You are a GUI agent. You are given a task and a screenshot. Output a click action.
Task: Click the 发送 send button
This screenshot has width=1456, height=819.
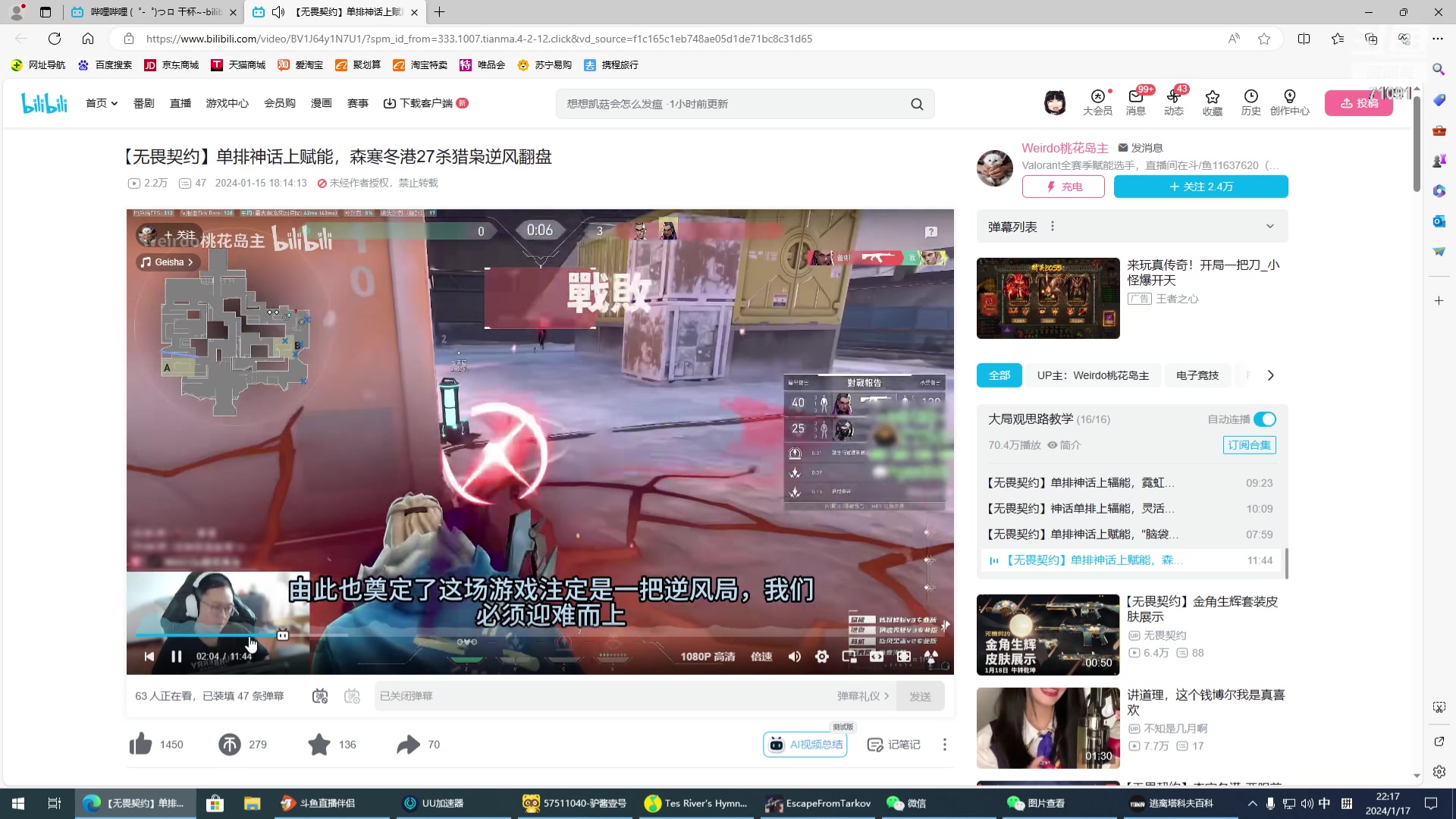pyautogui.click(x=920, y=696)
